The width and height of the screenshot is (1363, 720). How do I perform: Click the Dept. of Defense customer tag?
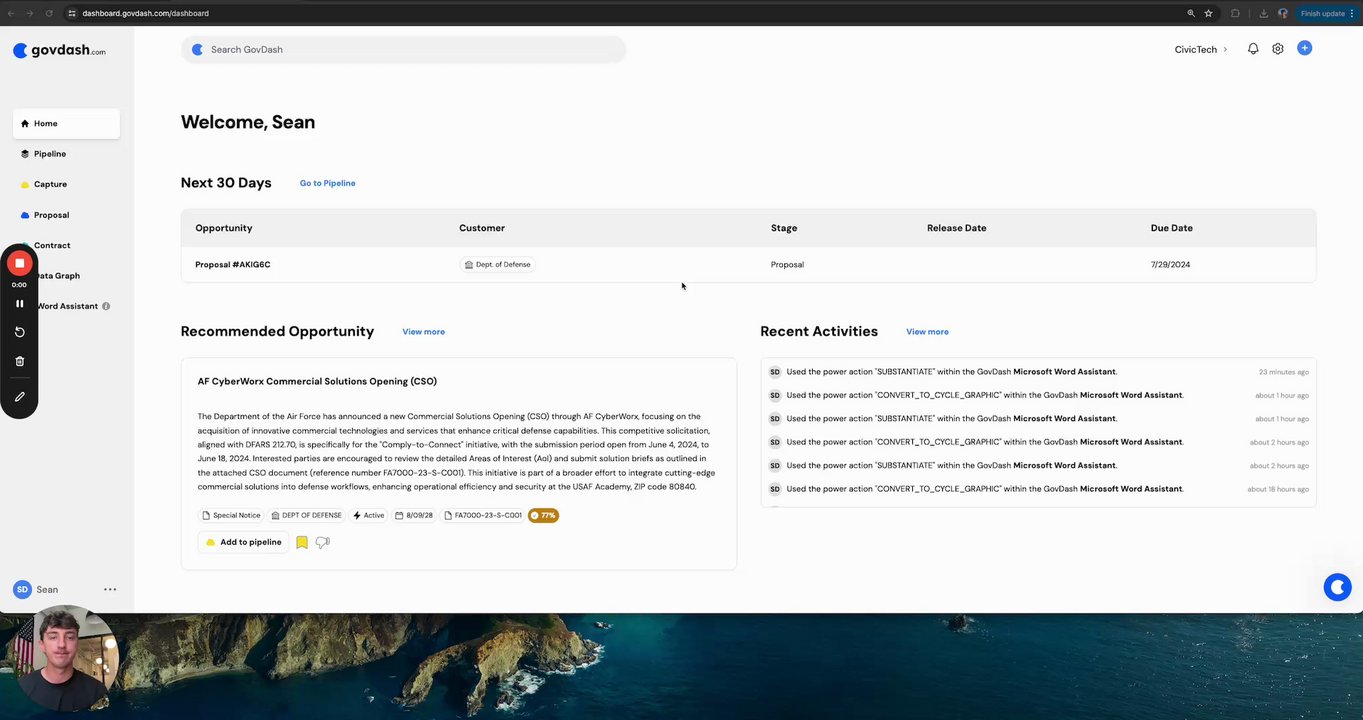(x=497, y=265)
